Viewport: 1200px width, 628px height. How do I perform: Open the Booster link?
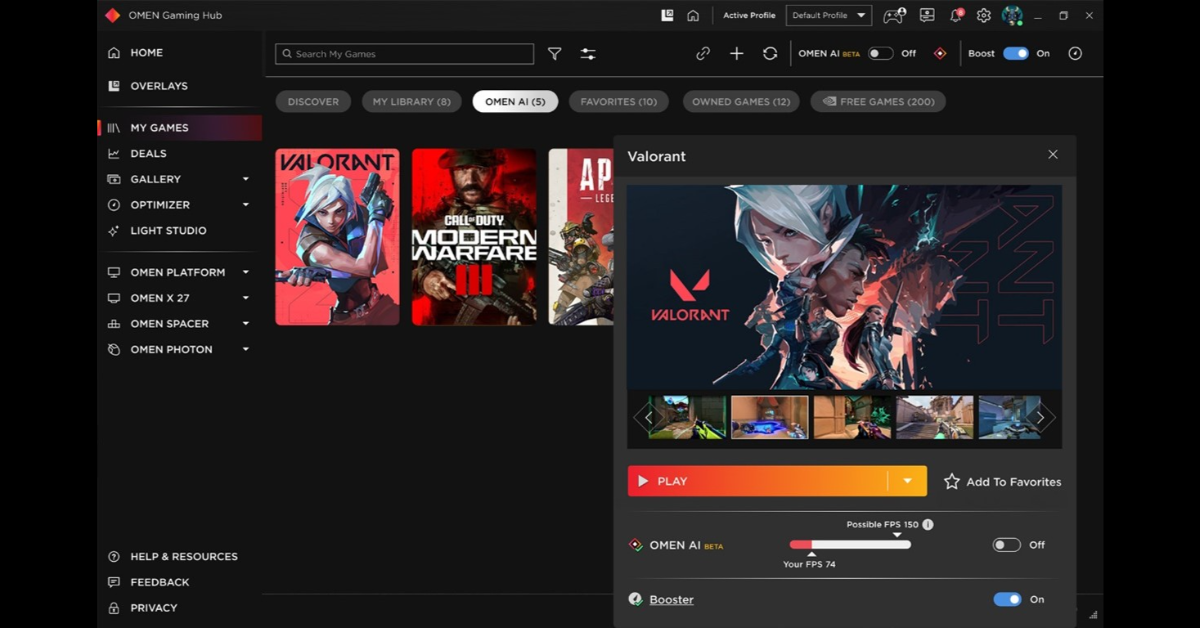point(671,600)
